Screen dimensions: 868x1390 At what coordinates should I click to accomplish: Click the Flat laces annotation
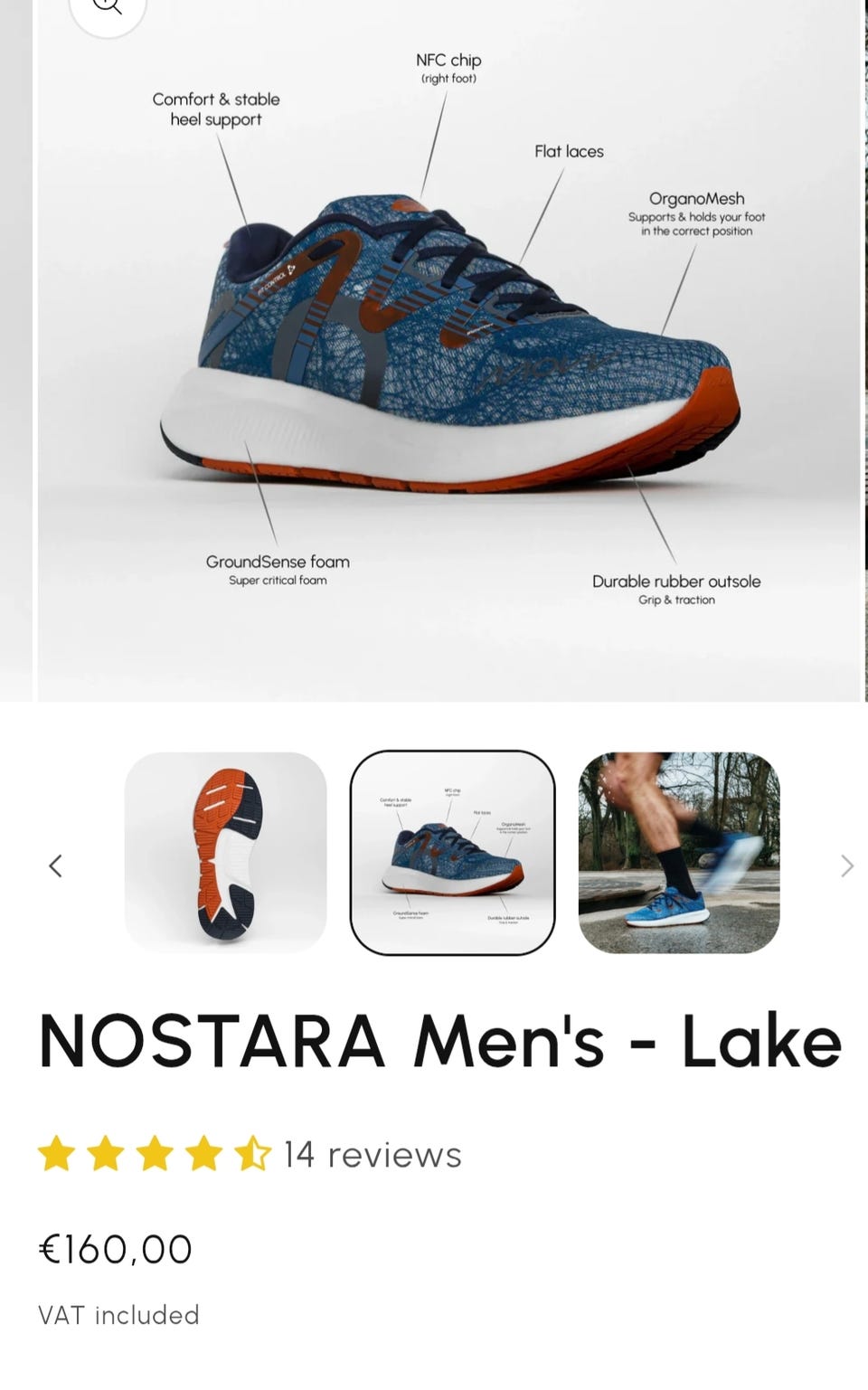pyautogui.click(x=569, y=151)
